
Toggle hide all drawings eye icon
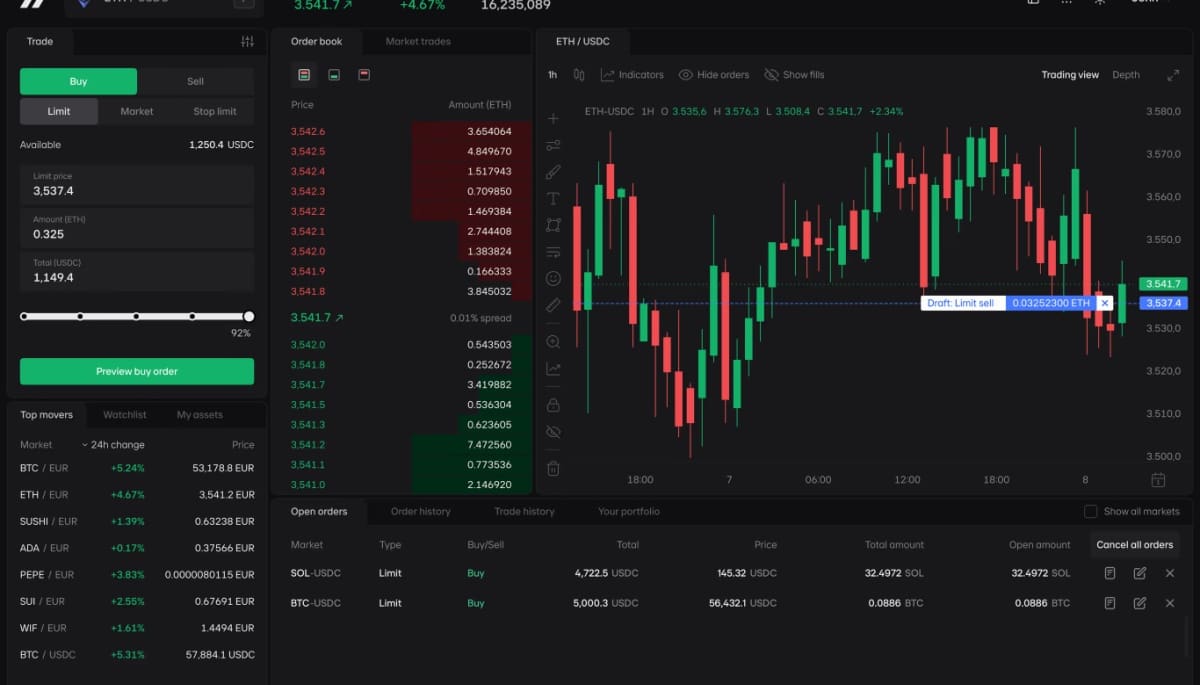553,432
